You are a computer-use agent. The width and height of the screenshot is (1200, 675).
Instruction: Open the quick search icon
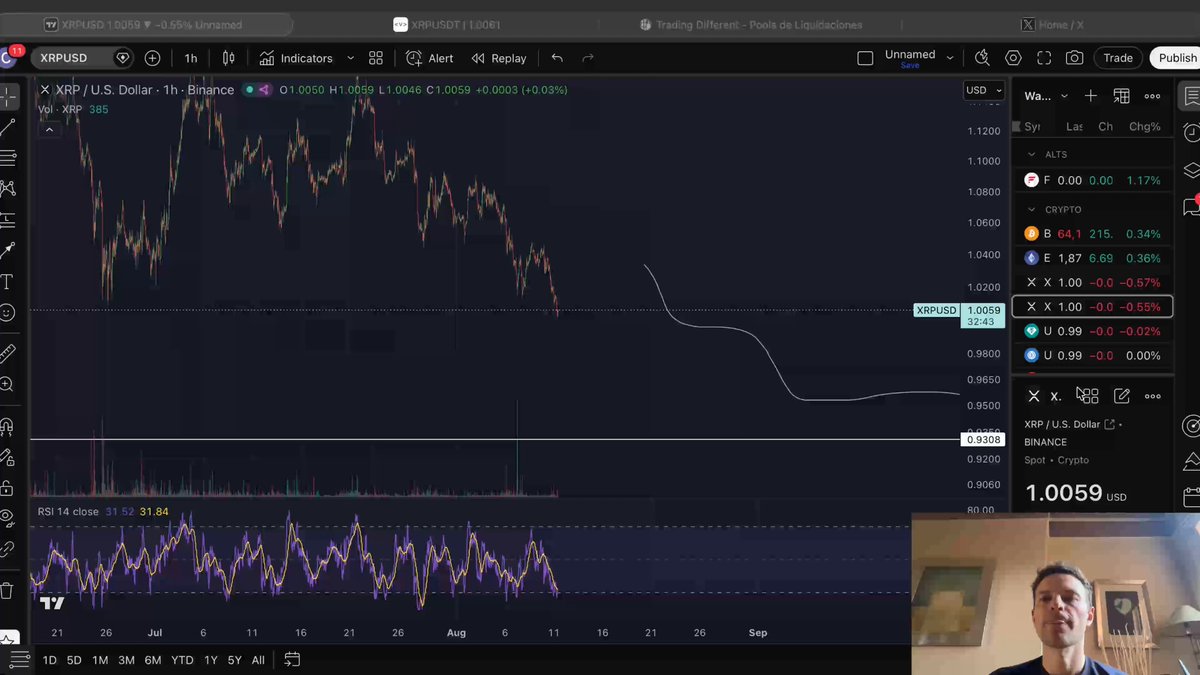(982, 58)
